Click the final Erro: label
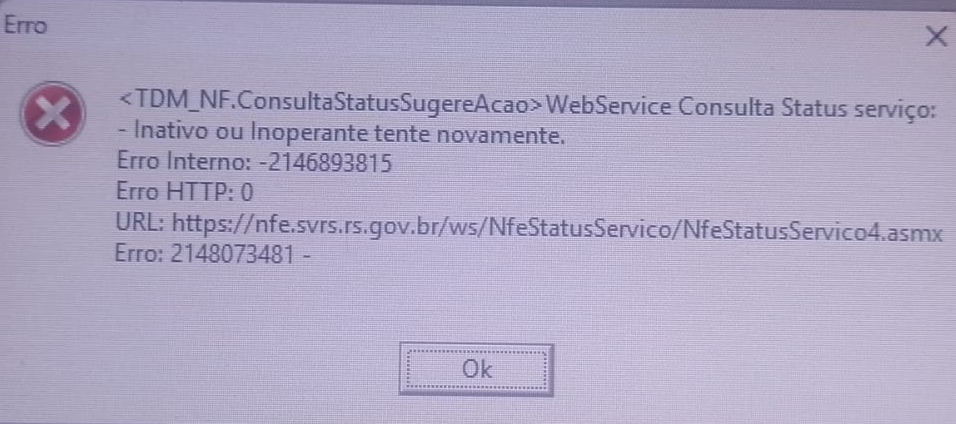This screenshot has width=956, height=424. pos(141,254)
